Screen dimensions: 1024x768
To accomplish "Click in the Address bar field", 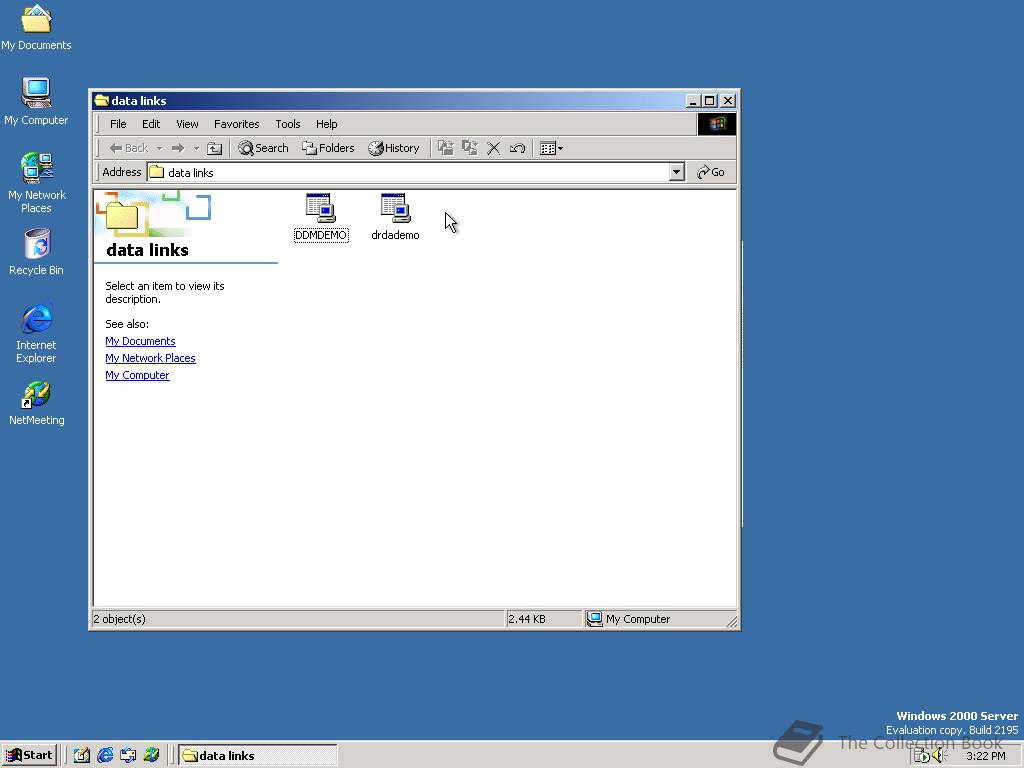I will [408, 172].
